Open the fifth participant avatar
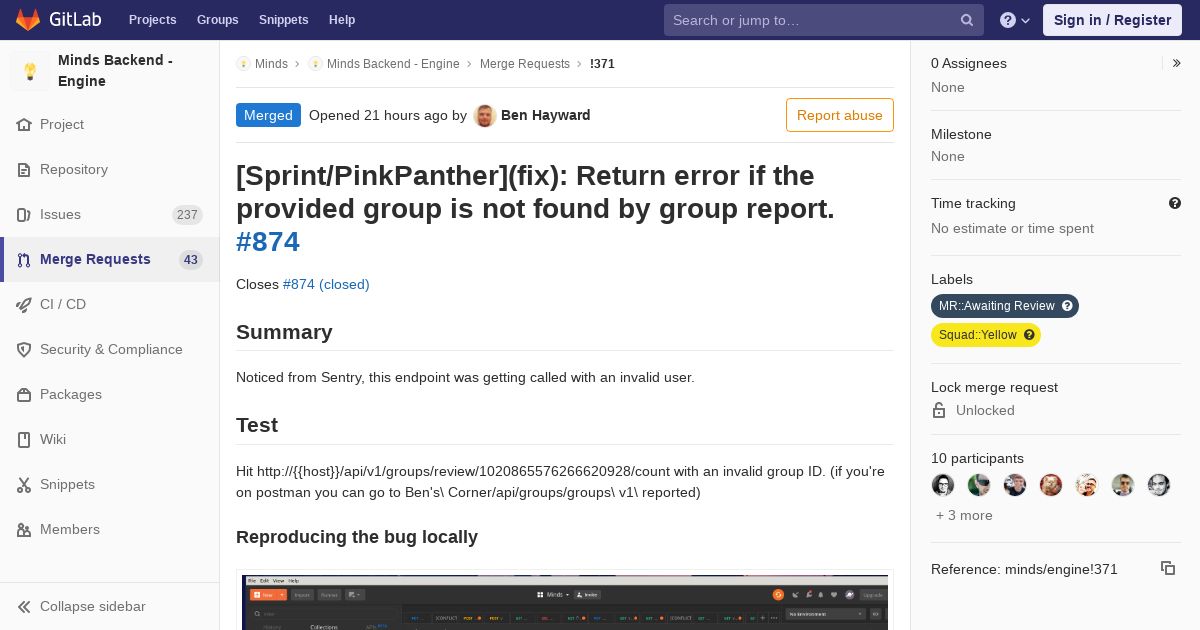This screenshot has height=630, width=1200. click(1087, 485)
